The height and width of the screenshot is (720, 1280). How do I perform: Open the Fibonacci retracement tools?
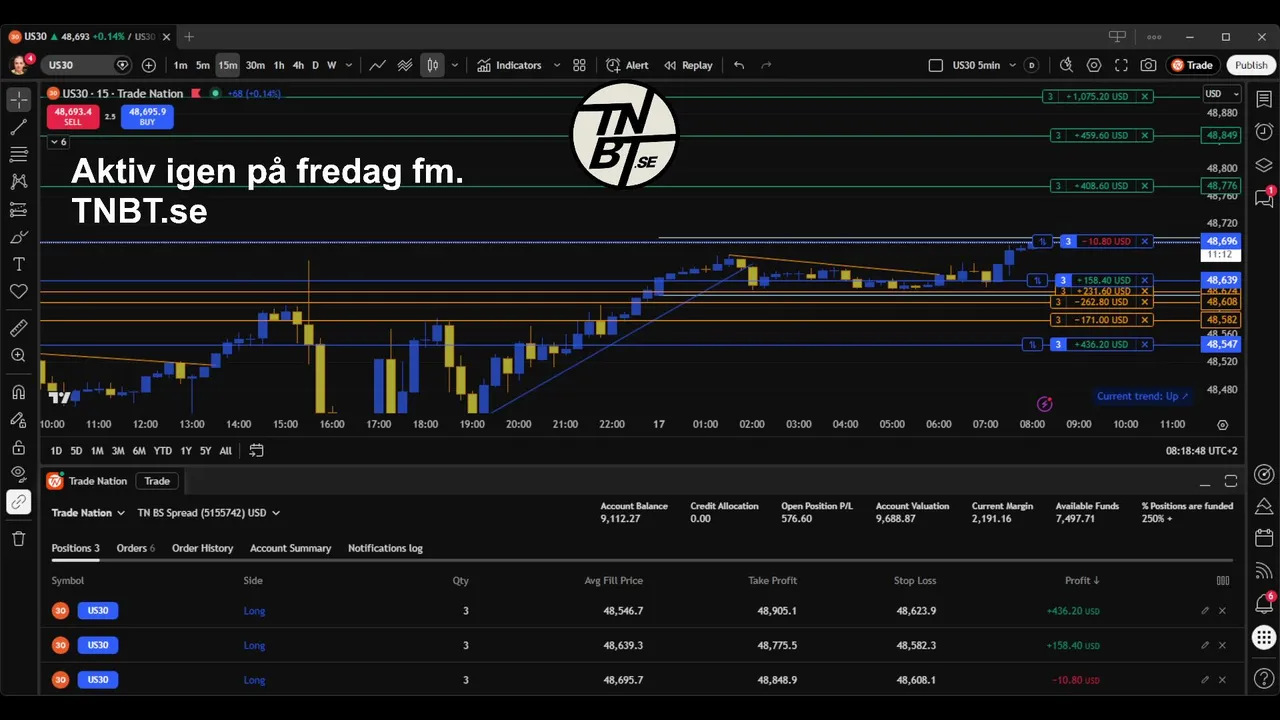(18, 154)
